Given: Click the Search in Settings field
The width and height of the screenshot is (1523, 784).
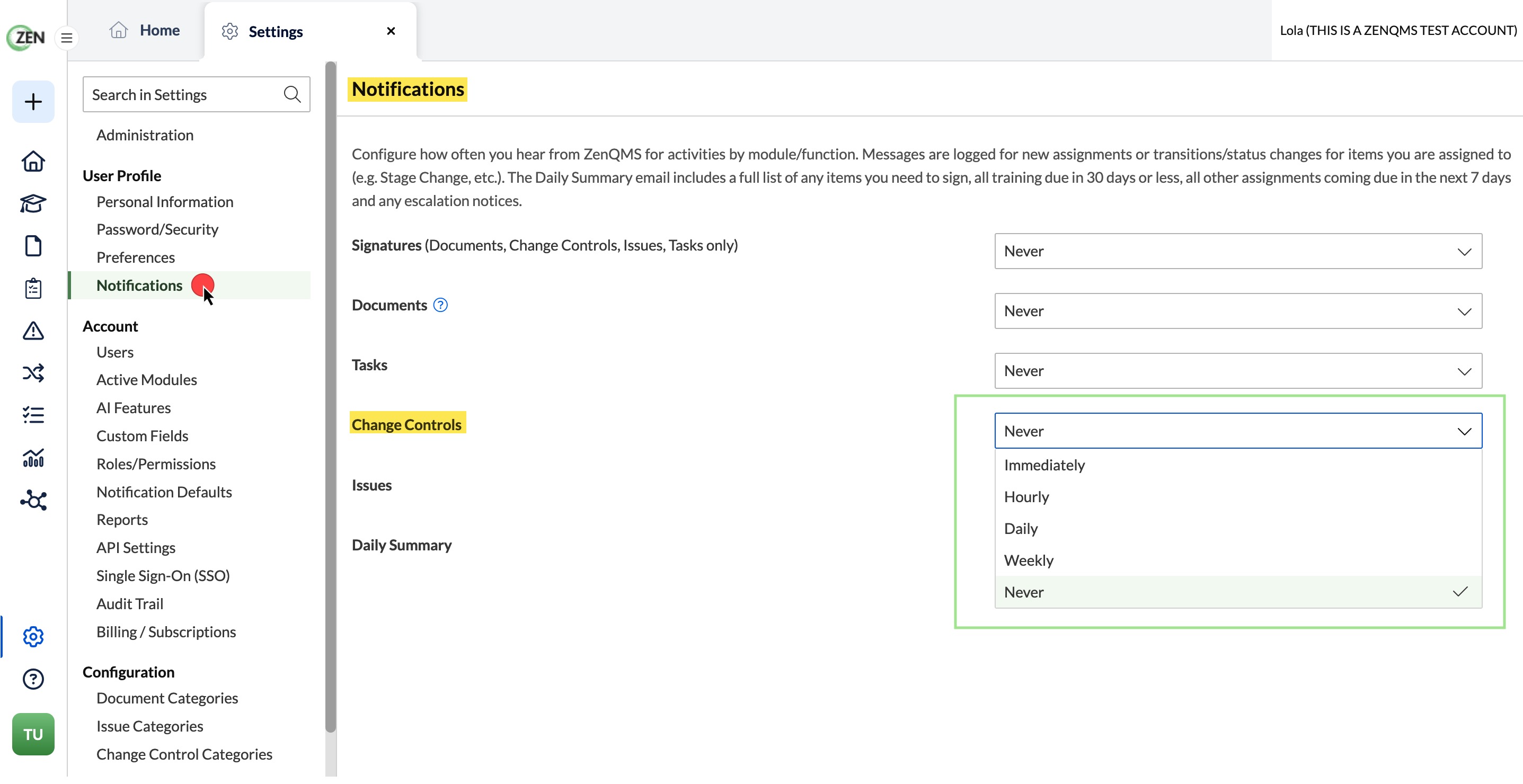Looking at the screenshot, I should pos(196,94).
